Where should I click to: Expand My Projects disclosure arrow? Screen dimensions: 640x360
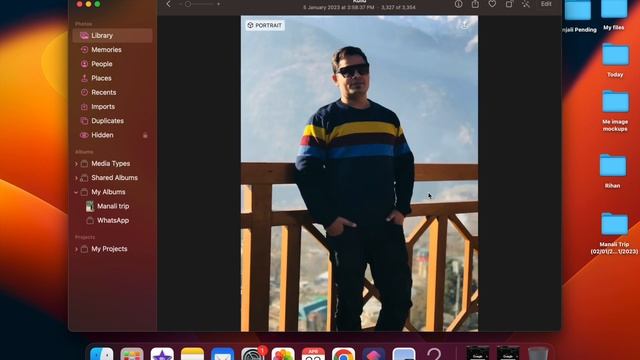[x=76, y=249]
